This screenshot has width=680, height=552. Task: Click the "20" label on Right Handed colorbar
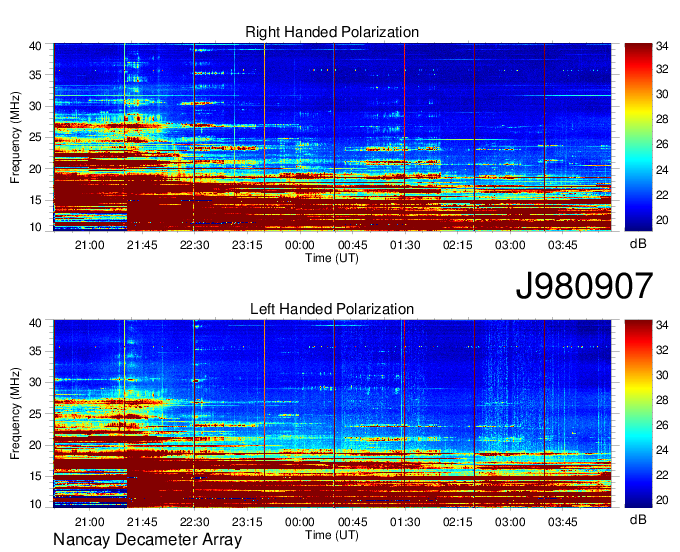tap(662, 220)
